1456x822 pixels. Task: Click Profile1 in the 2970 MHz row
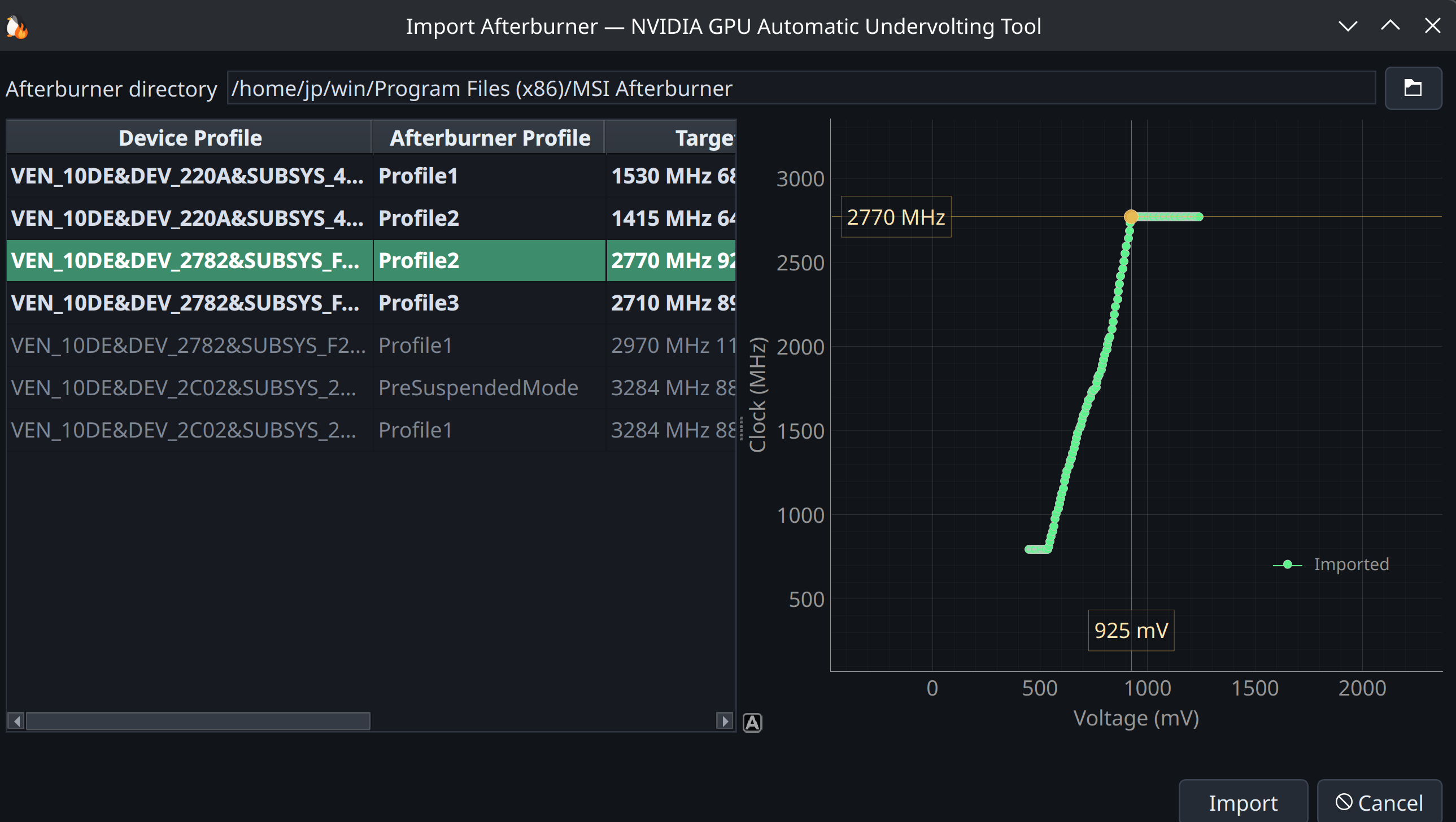[x=490, y=345]
